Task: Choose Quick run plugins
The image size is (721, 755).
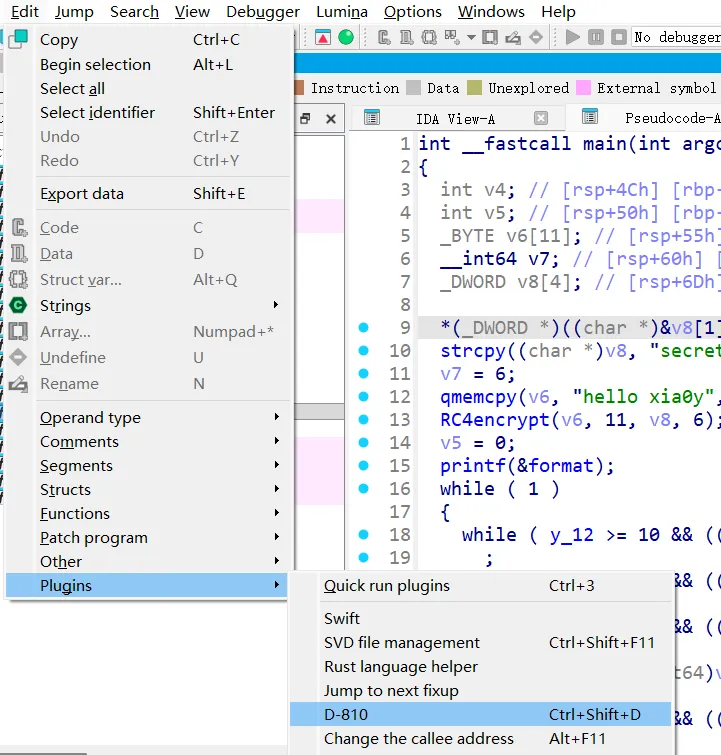Action: point(481,586)
